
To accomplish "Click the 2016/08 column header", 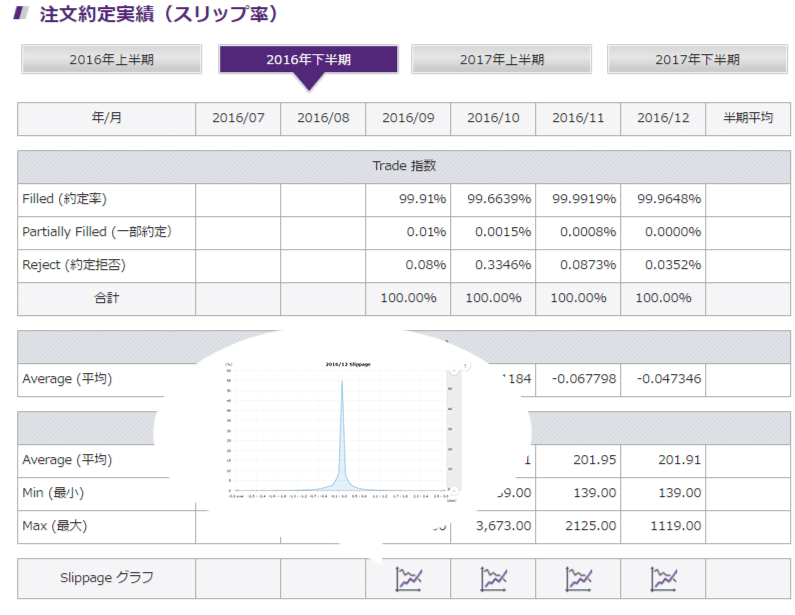I will pyautogui.click(x=323, y=119).
